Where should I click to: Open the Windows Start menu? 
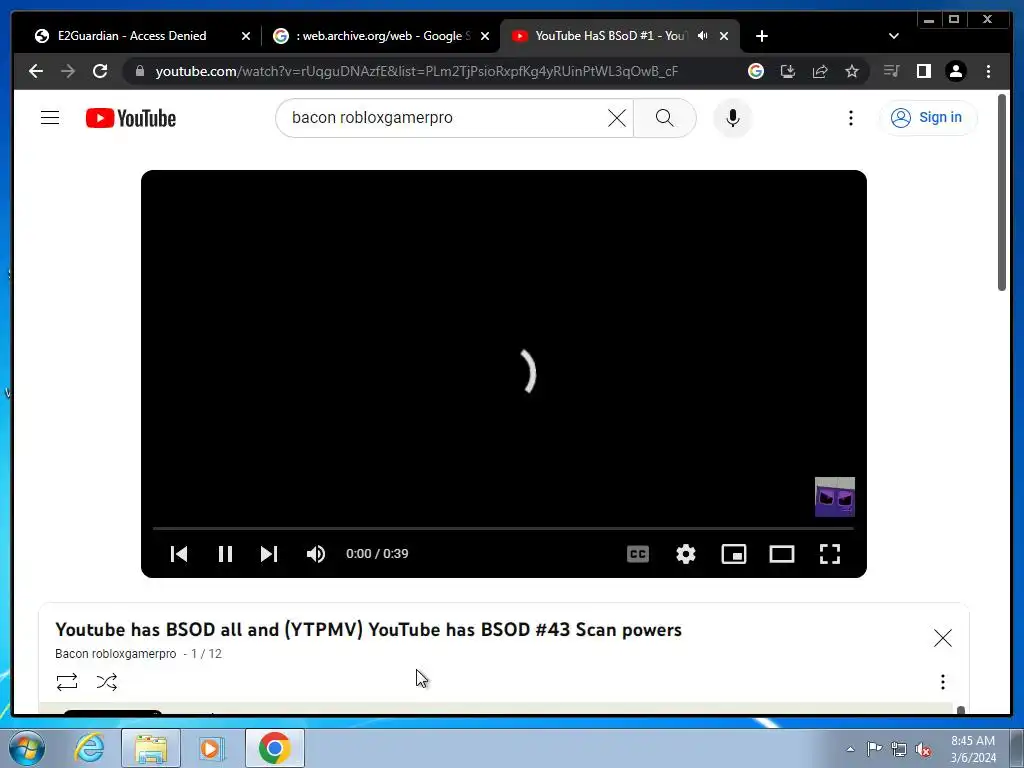tap(26, 748)
